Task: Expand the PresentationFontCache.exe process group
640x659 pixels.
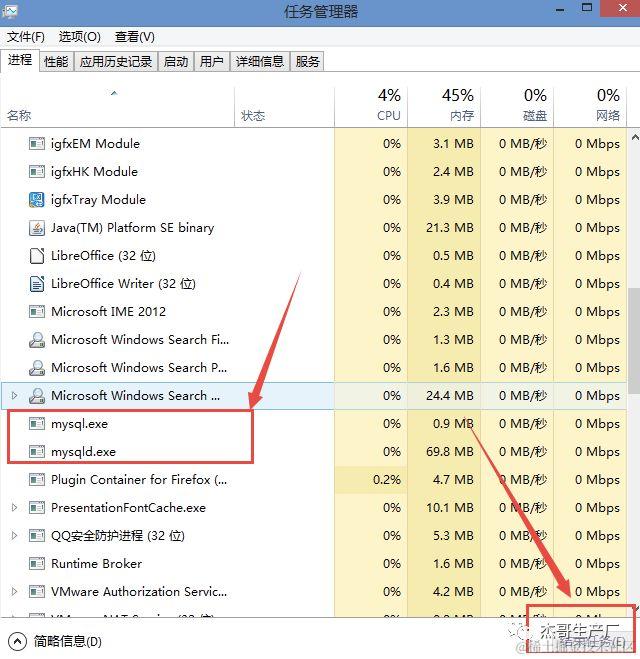Action: (14, 508)
